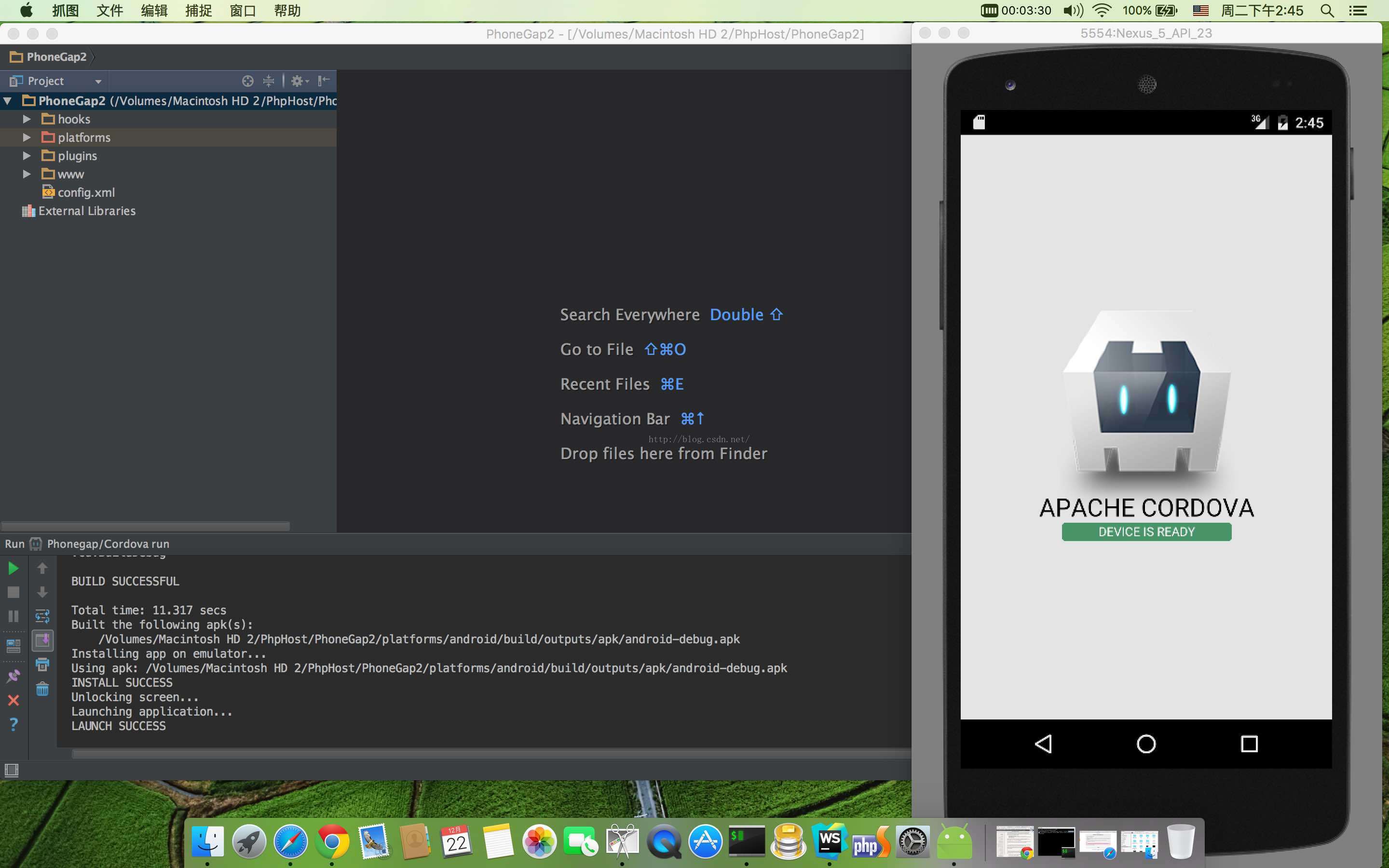
Task: Pin the Run tab
Action: (x=13, y=676)
